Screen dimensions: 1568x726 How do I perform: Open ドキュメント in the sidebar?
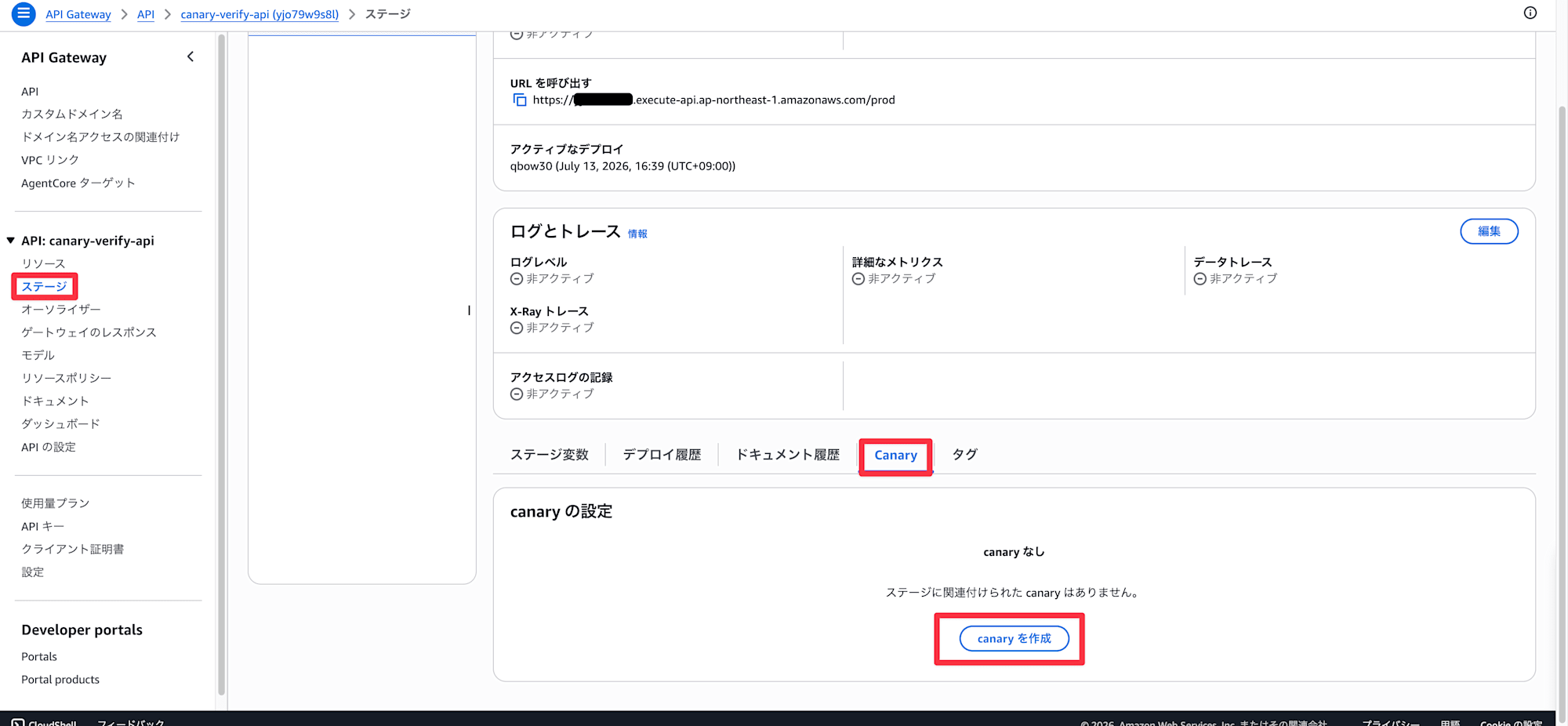(55, 401)
